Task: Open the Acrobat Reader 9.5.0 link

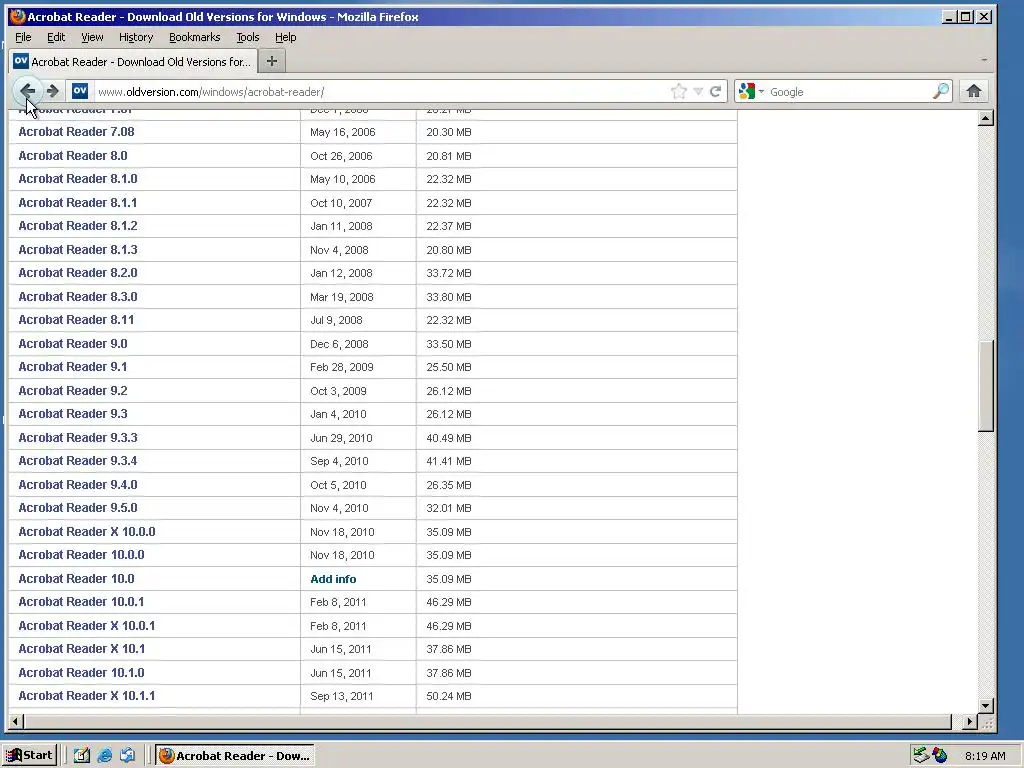Action: (x=78, y=508)
